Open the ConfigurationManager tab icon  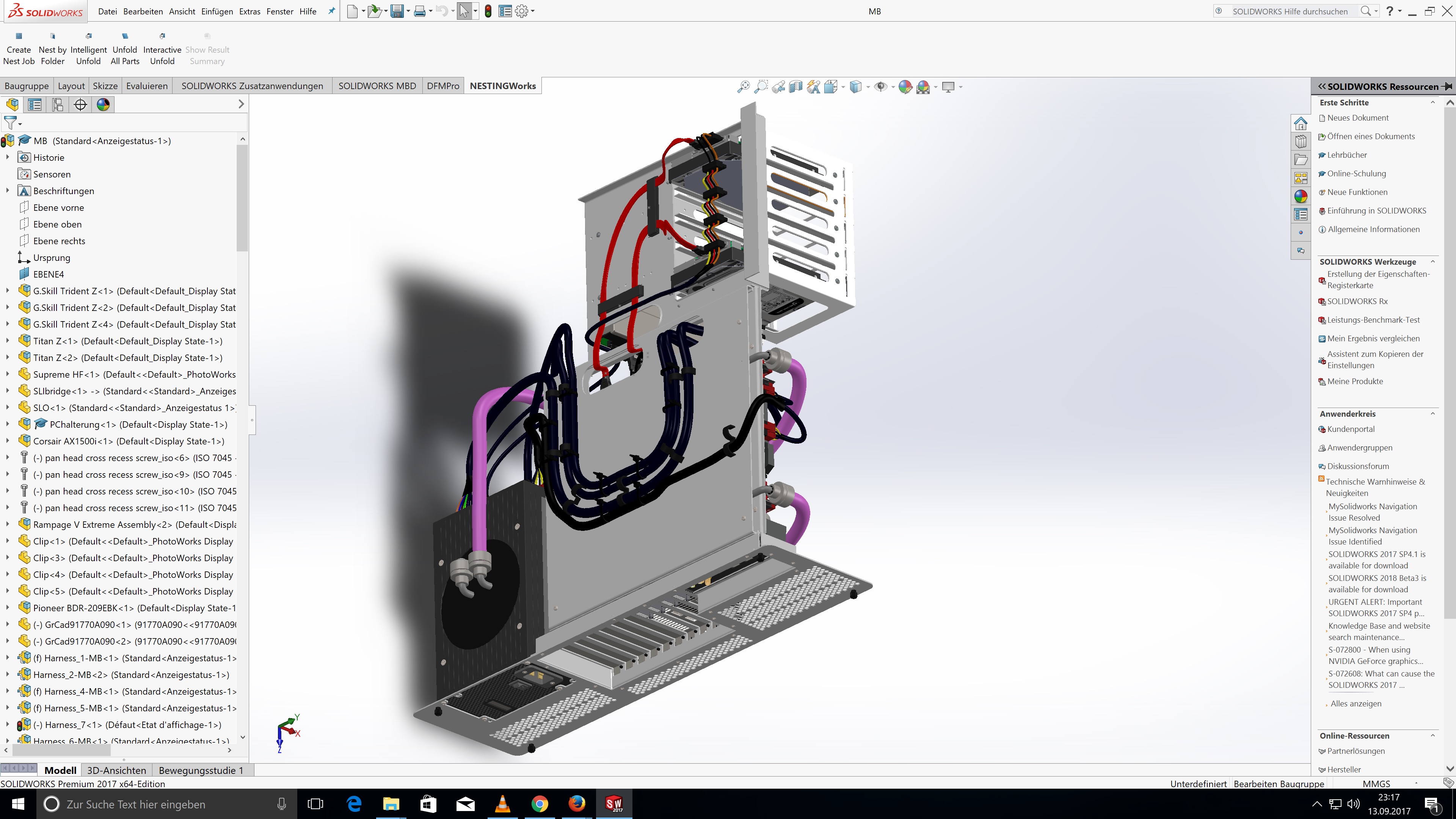click(57, 105)
